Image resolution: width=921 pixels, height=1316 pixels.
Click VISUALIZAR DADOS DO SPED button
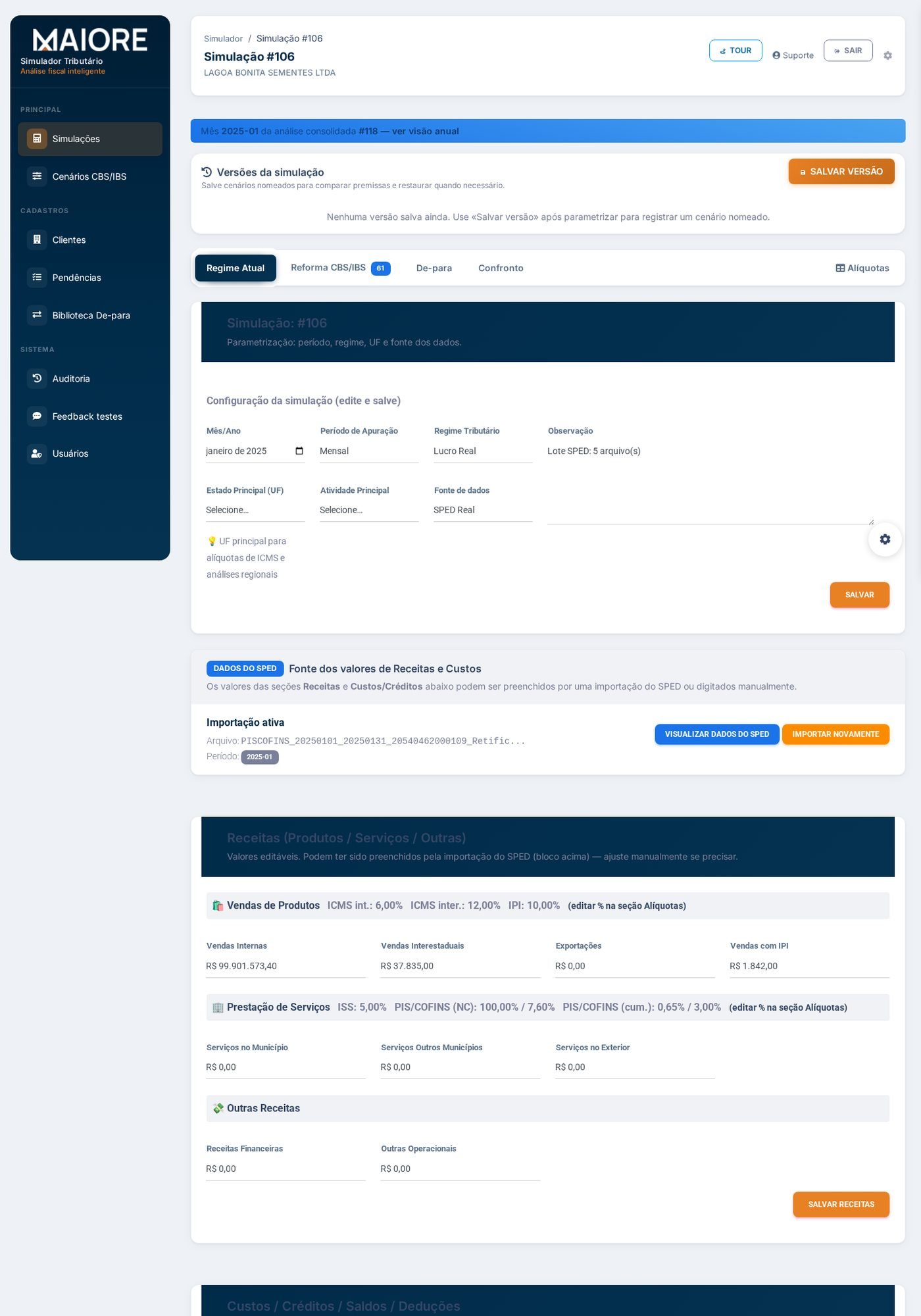point(717,734)
